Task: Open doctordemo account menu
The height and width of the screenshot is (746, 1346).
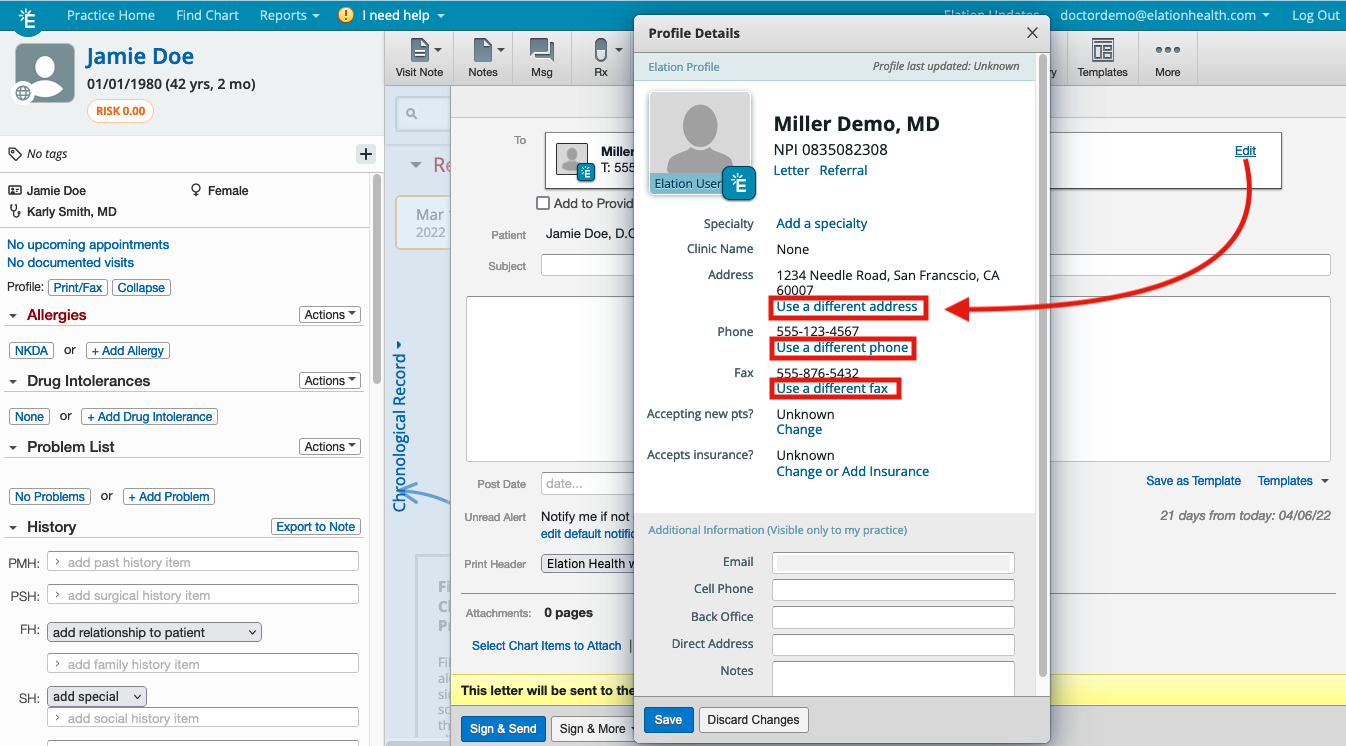Action: 1165,15
